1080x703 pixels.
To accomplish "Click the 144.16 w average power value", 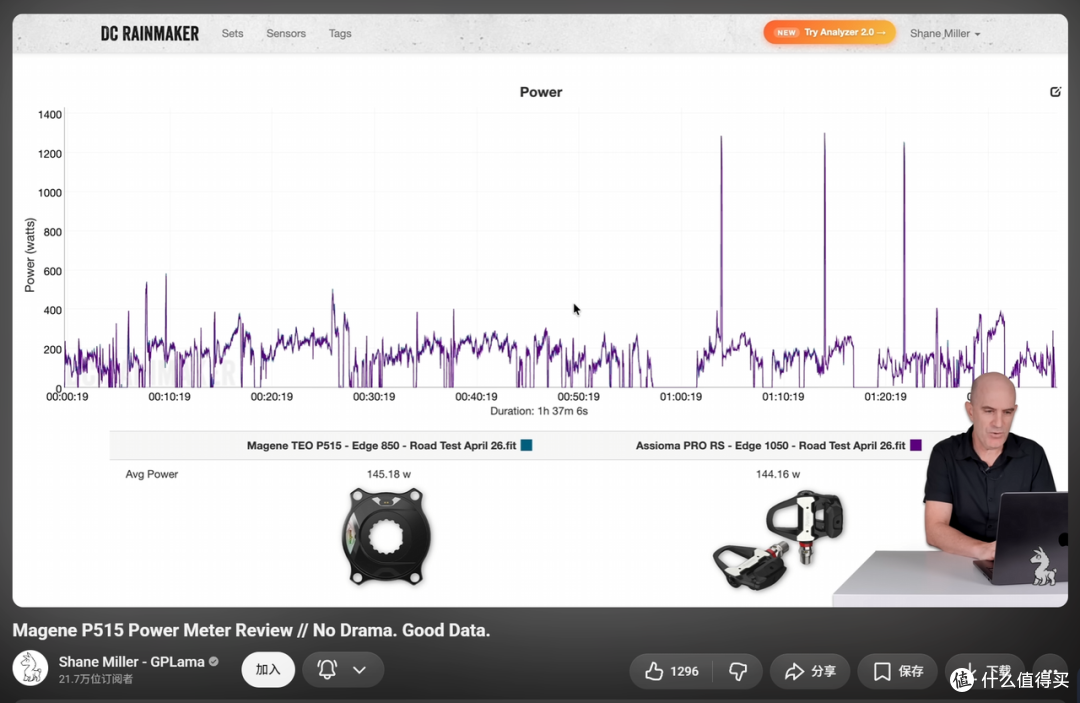I will [x=778, y=474].
